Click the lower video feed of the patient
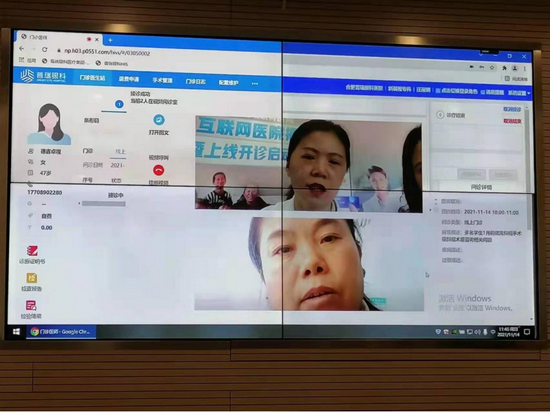Image resolution: width=550 pixels, height=412 pixels. 309,264
